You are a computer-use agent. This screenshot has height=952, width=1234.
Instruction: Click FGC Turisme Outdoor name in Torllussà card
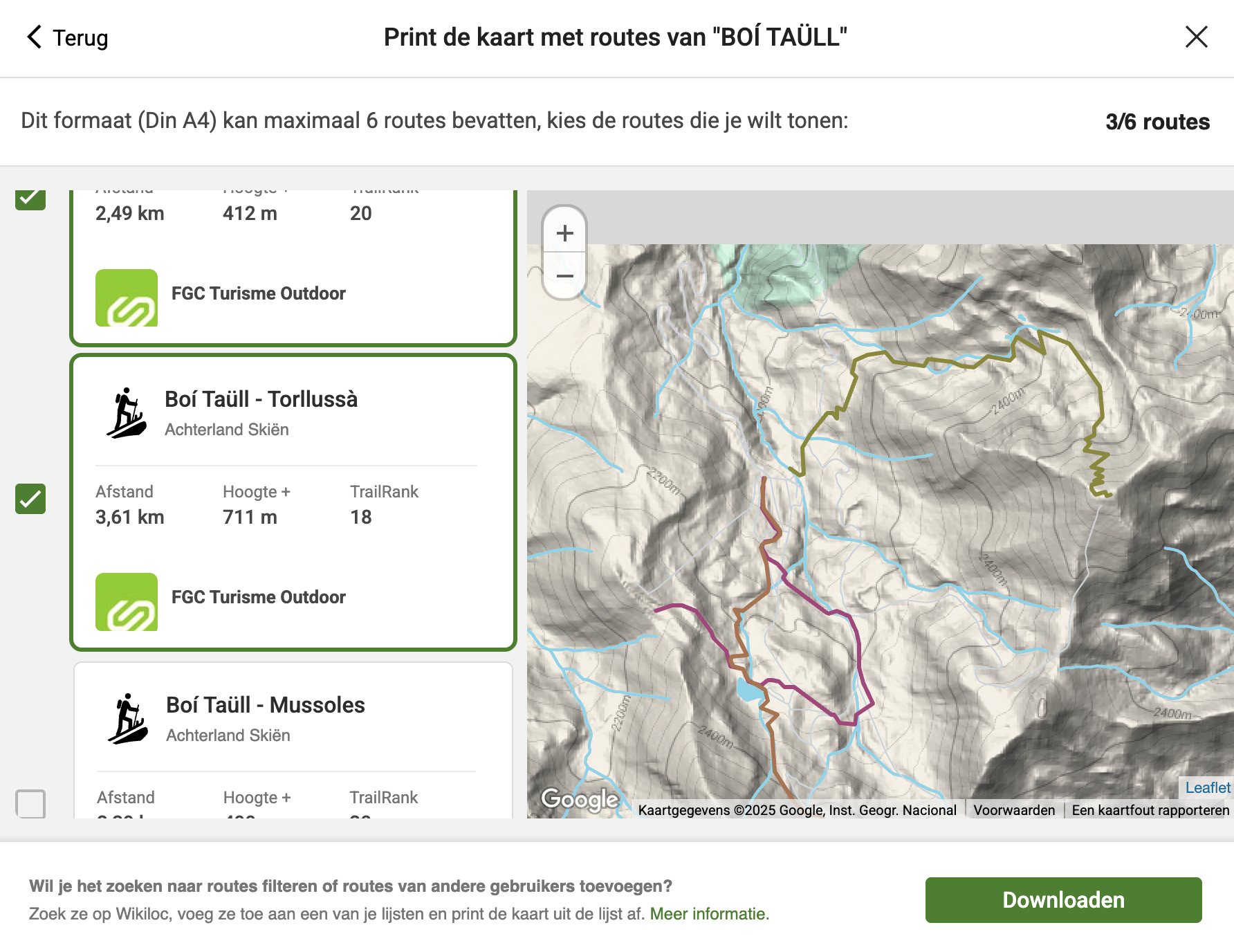pyautogui.click(x=259, y=597)
